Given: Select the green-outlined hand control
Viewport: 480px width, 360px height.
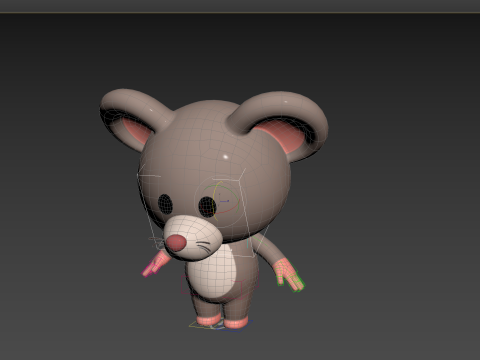Looking at the screenshot, I should pos(289,275).
